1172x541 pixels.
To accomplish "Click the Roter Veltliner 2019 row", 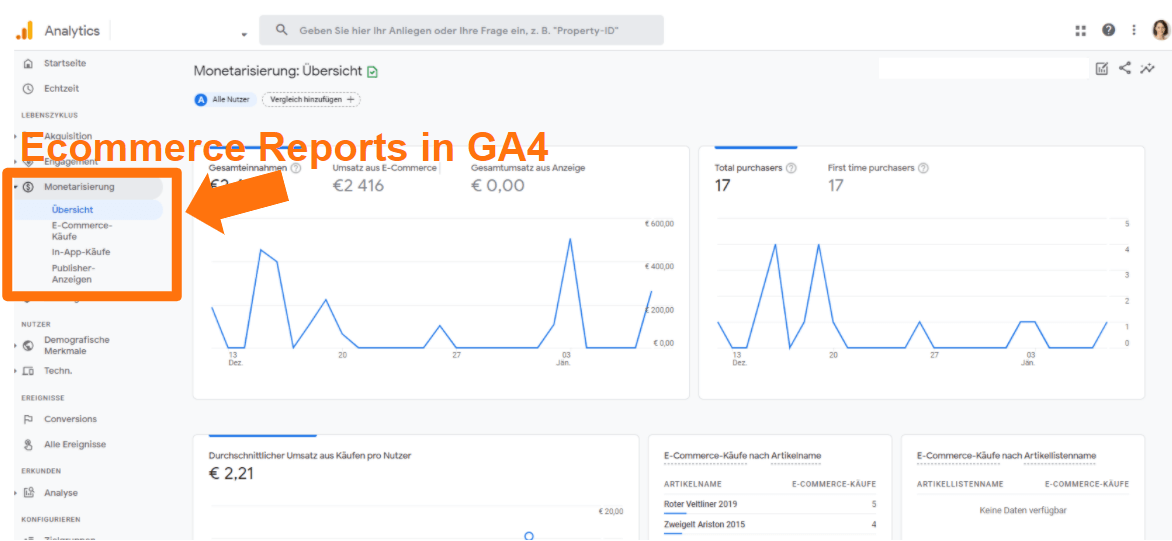I will coord(770,504).
